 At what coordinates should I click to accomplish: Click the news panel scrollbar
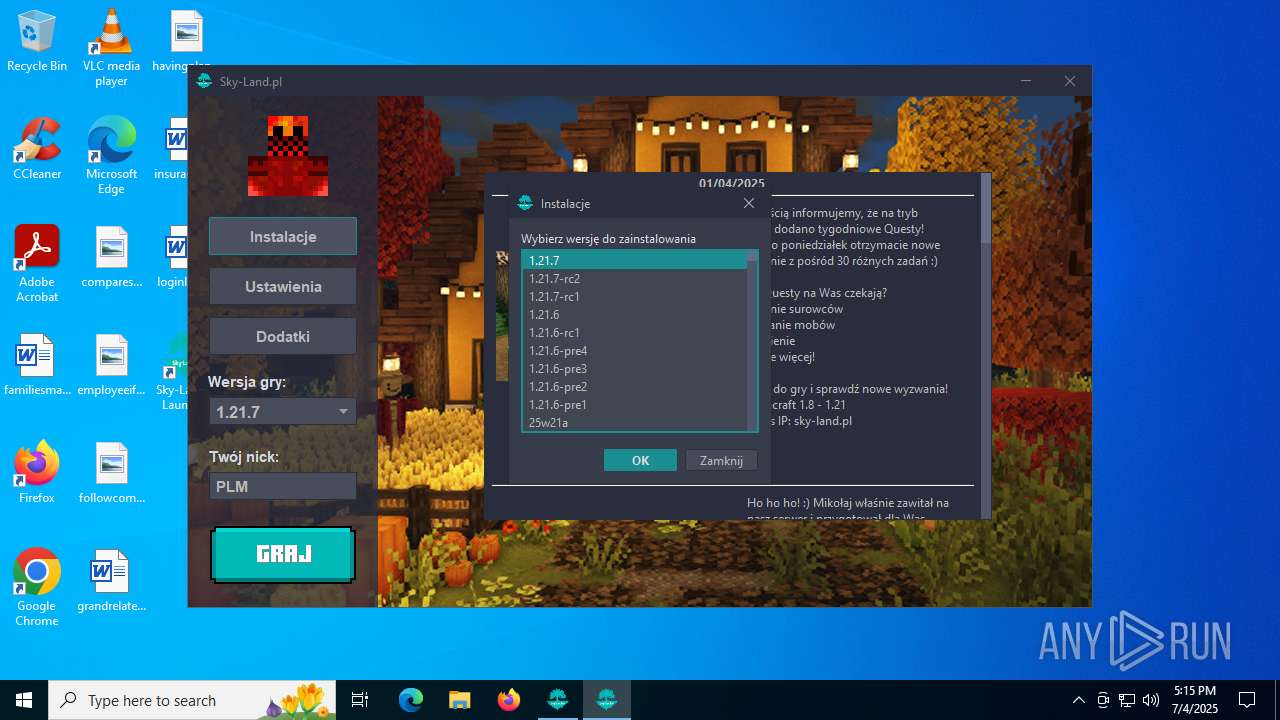[x=985, y=345]
